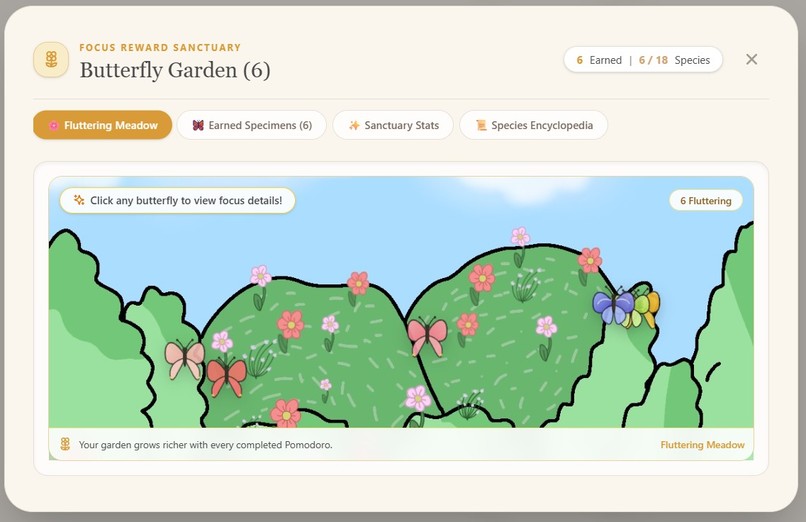Click the sparkle icon on Sanctuary Stats tab
Image resolution: width=806 pixels, height=522 pixels.
point(354,125)
